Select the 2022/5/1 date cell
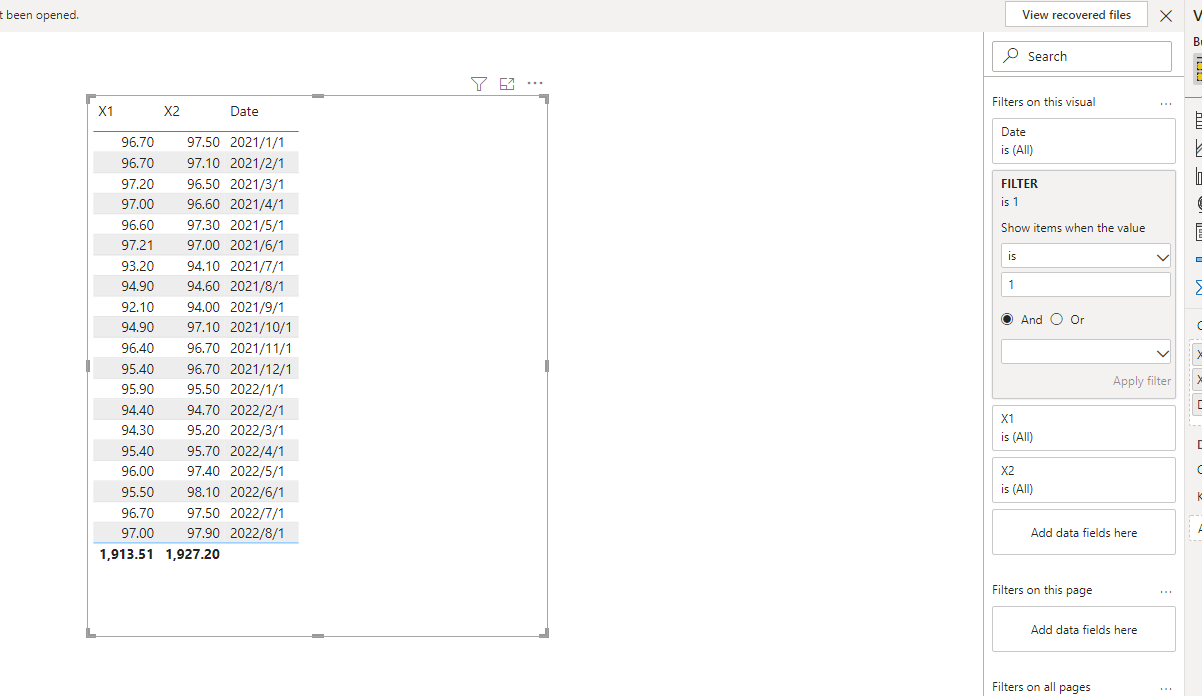Viewport: 1202px width, 696px height. tap(257, 471)
